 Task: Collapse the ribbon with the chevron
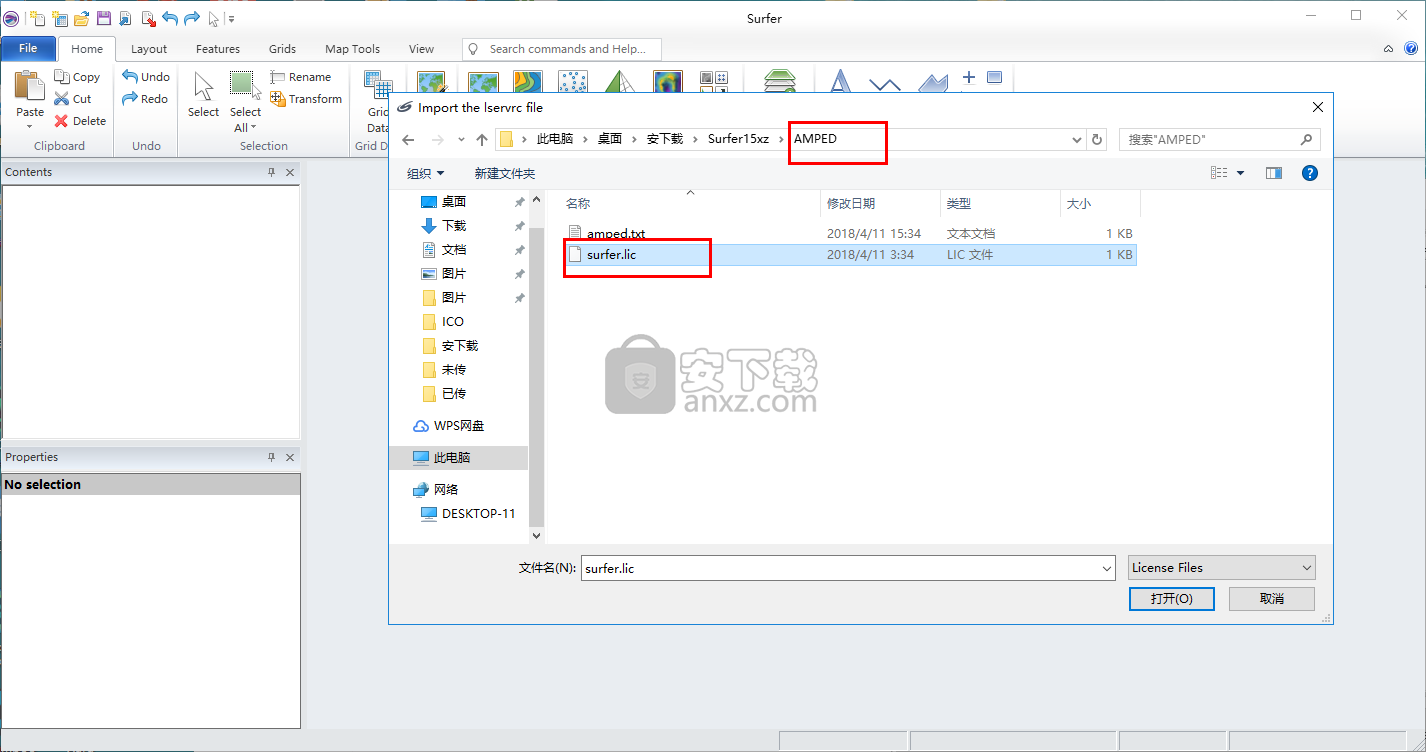tap(1388, 48)
